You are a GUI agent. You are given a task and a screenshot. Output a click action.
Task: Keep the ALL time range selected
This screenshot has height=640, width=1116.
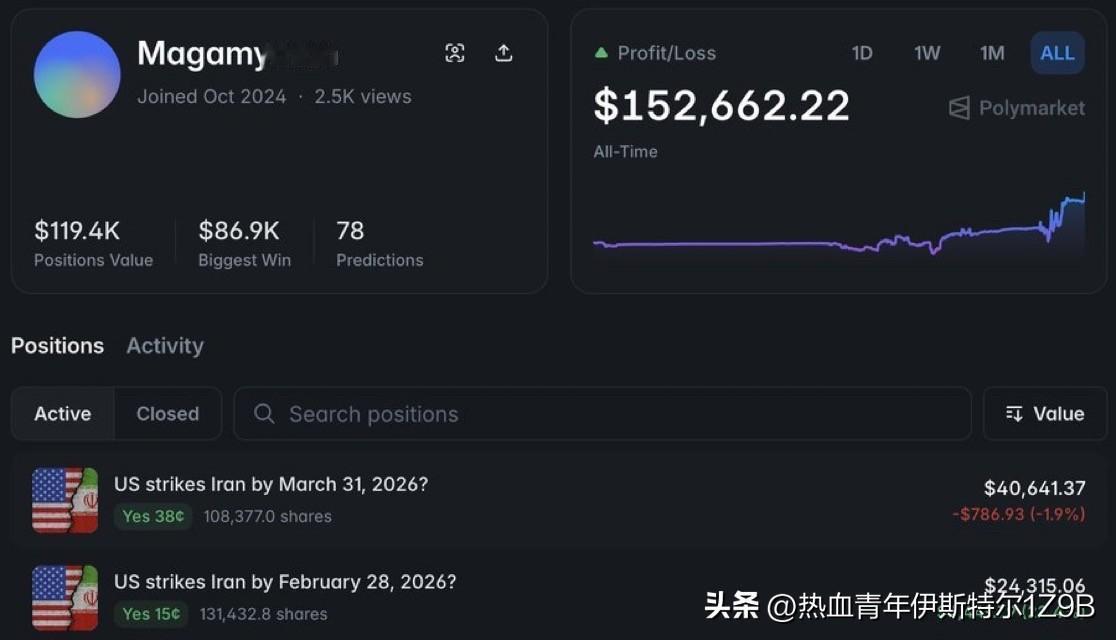pos(1057,53)
